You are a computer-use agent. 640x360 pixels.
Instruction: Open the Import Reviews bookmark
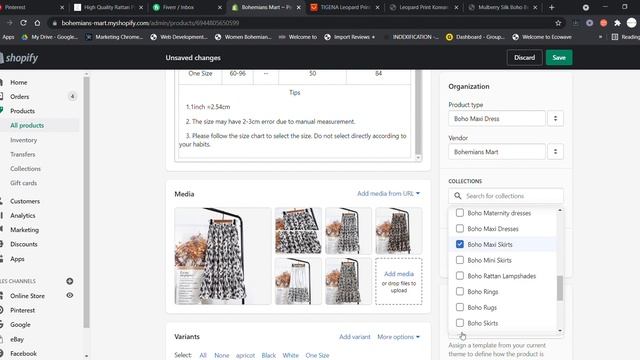tap(350, 37)
